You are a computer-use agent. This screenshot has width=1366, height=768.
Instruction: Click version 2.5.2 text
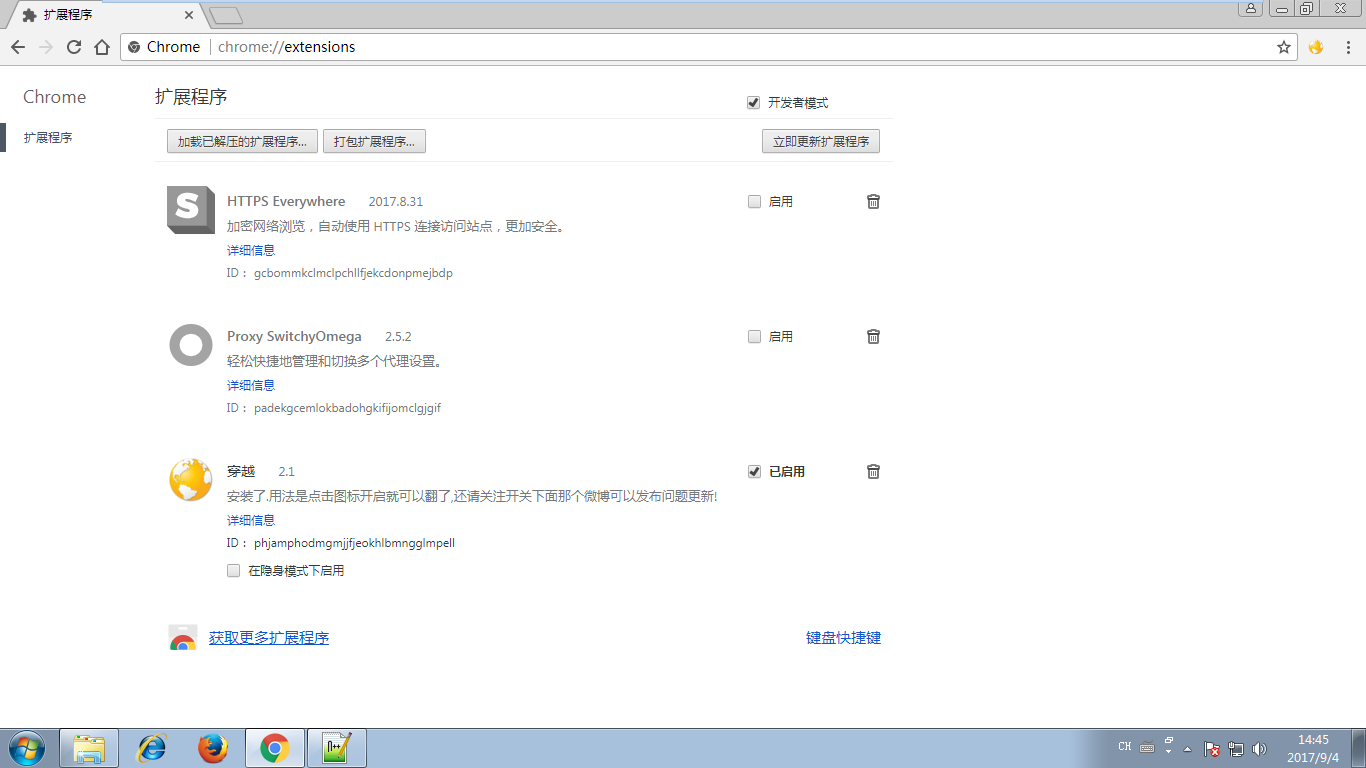[398, 337]
